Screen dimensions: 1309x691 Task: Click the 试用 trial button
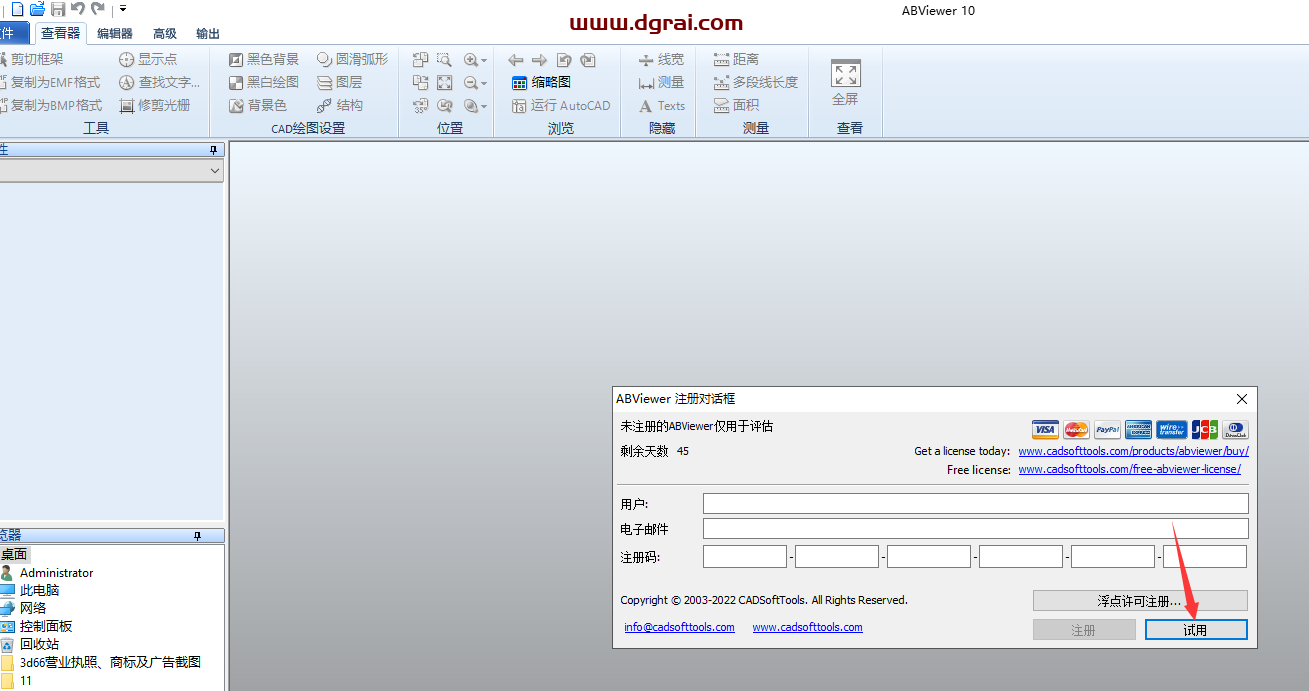click(x=1196, y=630)
